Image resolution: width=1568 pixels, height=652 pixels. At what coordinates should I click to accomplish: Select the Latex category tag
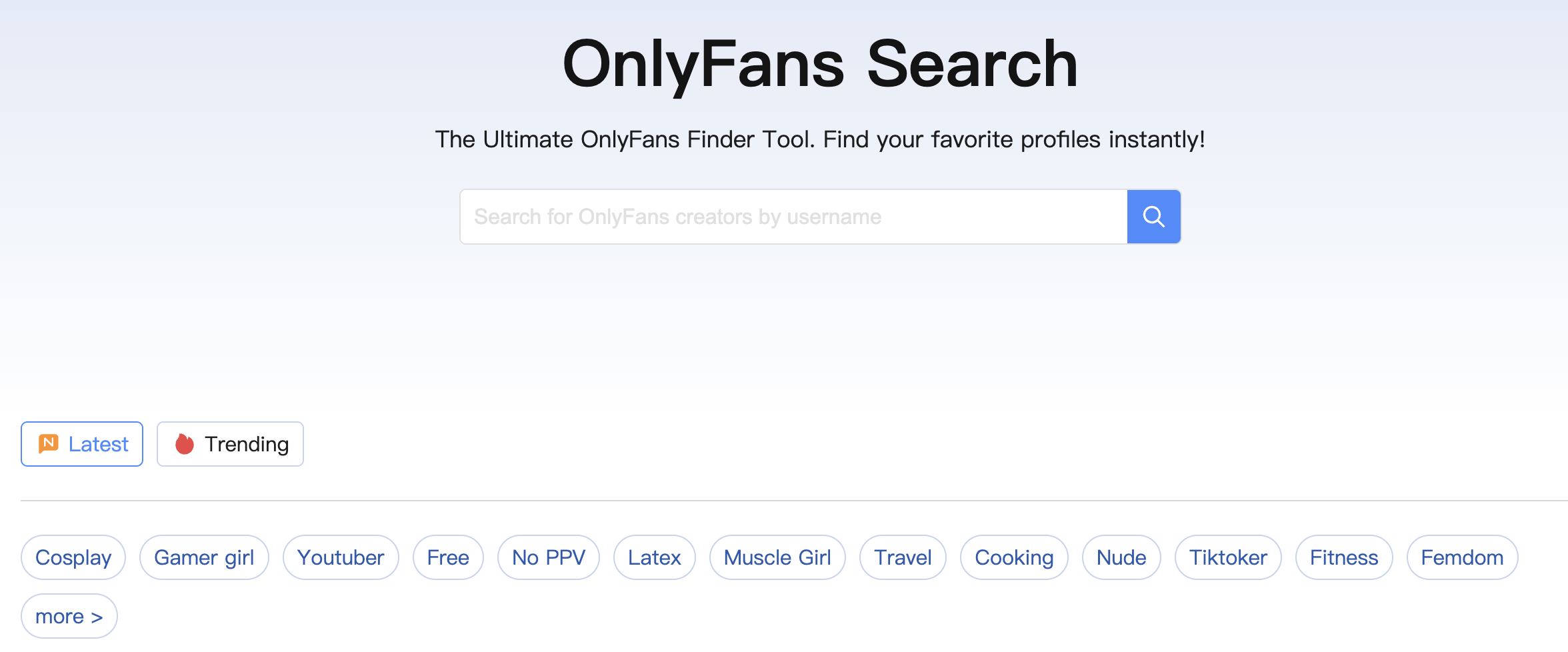point(654,557)
